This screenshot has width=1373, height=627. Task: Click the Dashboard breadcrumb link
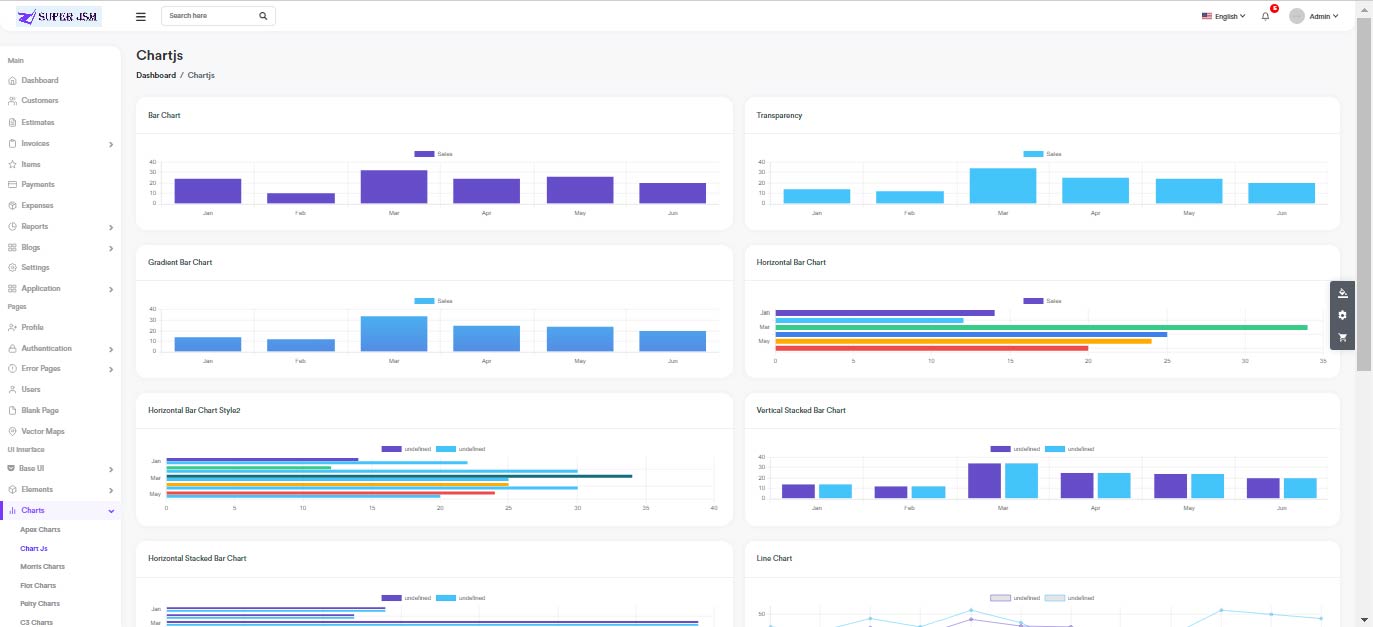[156, 75]
